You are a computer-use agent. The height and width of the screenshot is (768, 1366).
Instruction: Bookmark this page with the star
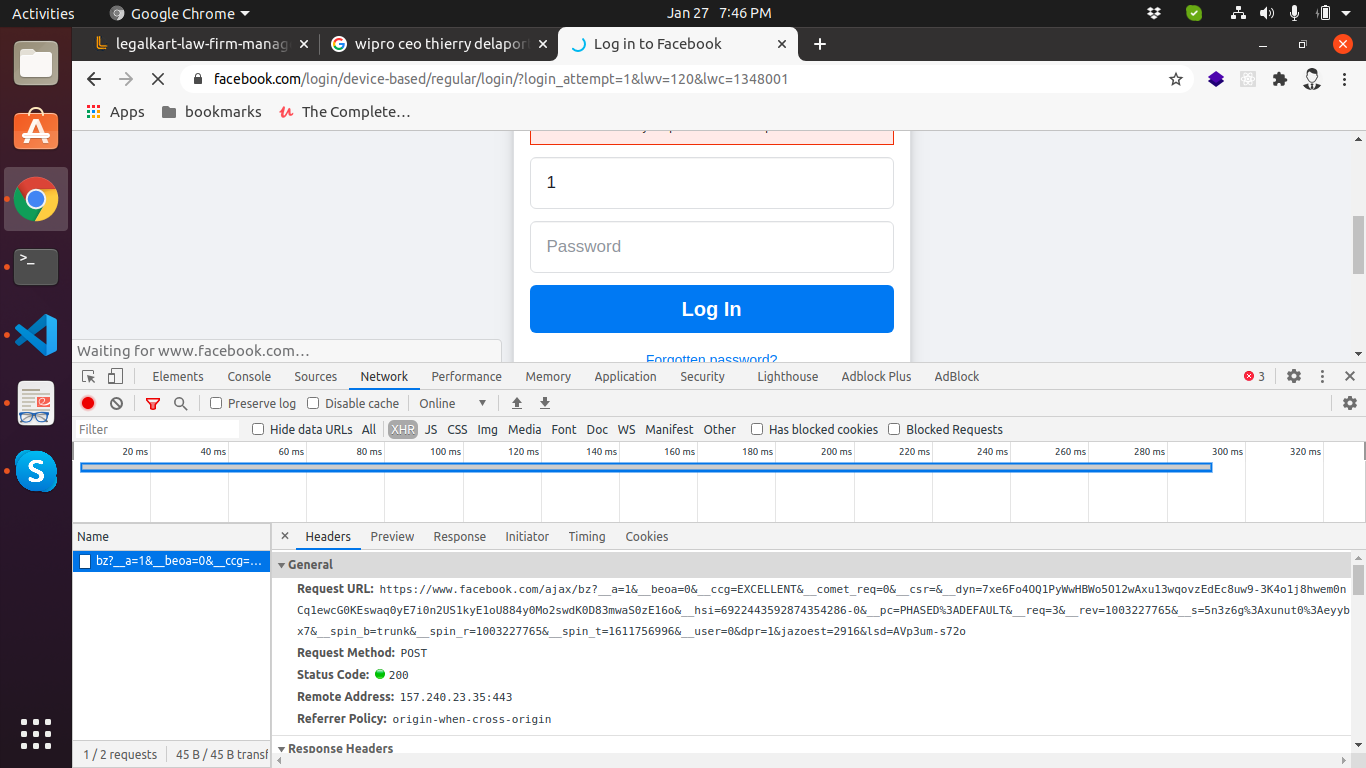click(1176, 79)
